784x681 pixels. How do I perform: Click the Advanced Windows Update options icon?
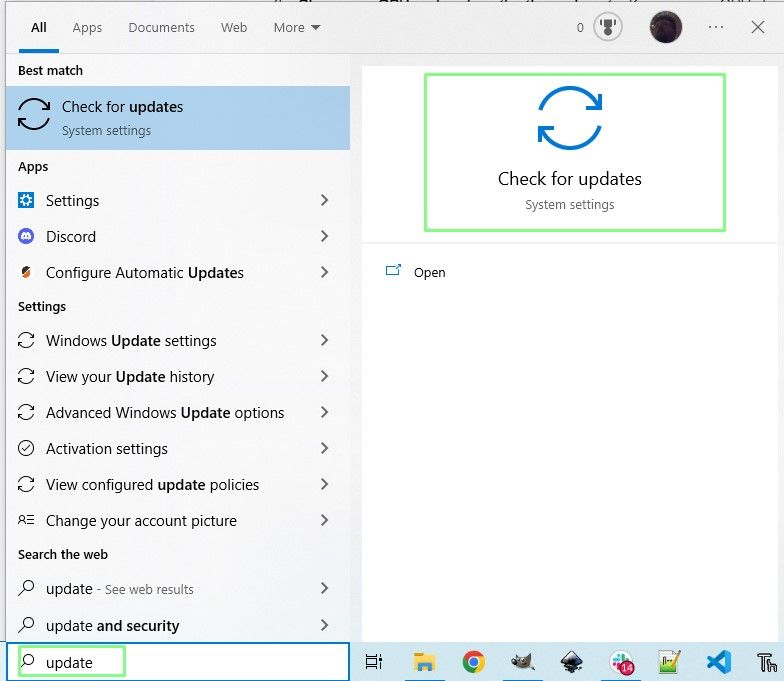pos(26,412)
